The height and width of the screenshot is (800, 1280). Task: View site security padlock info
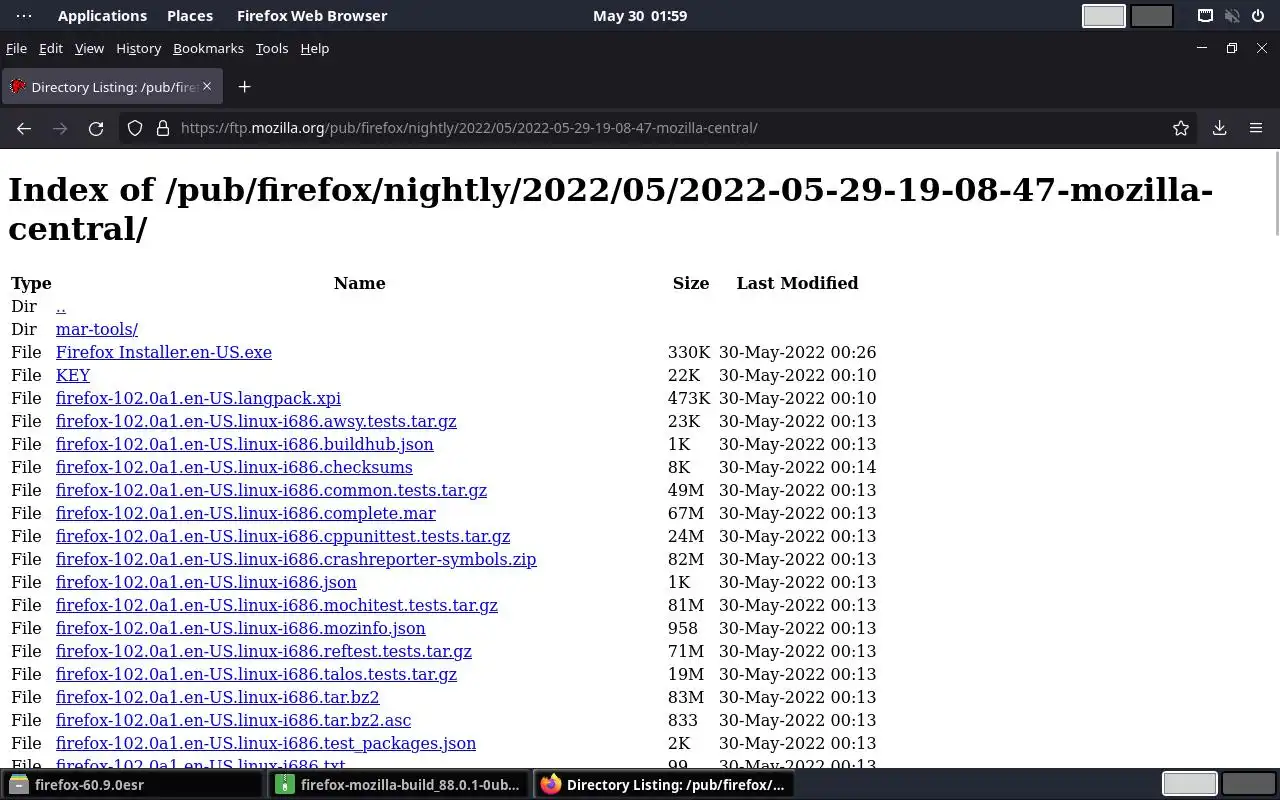[163, 128]
